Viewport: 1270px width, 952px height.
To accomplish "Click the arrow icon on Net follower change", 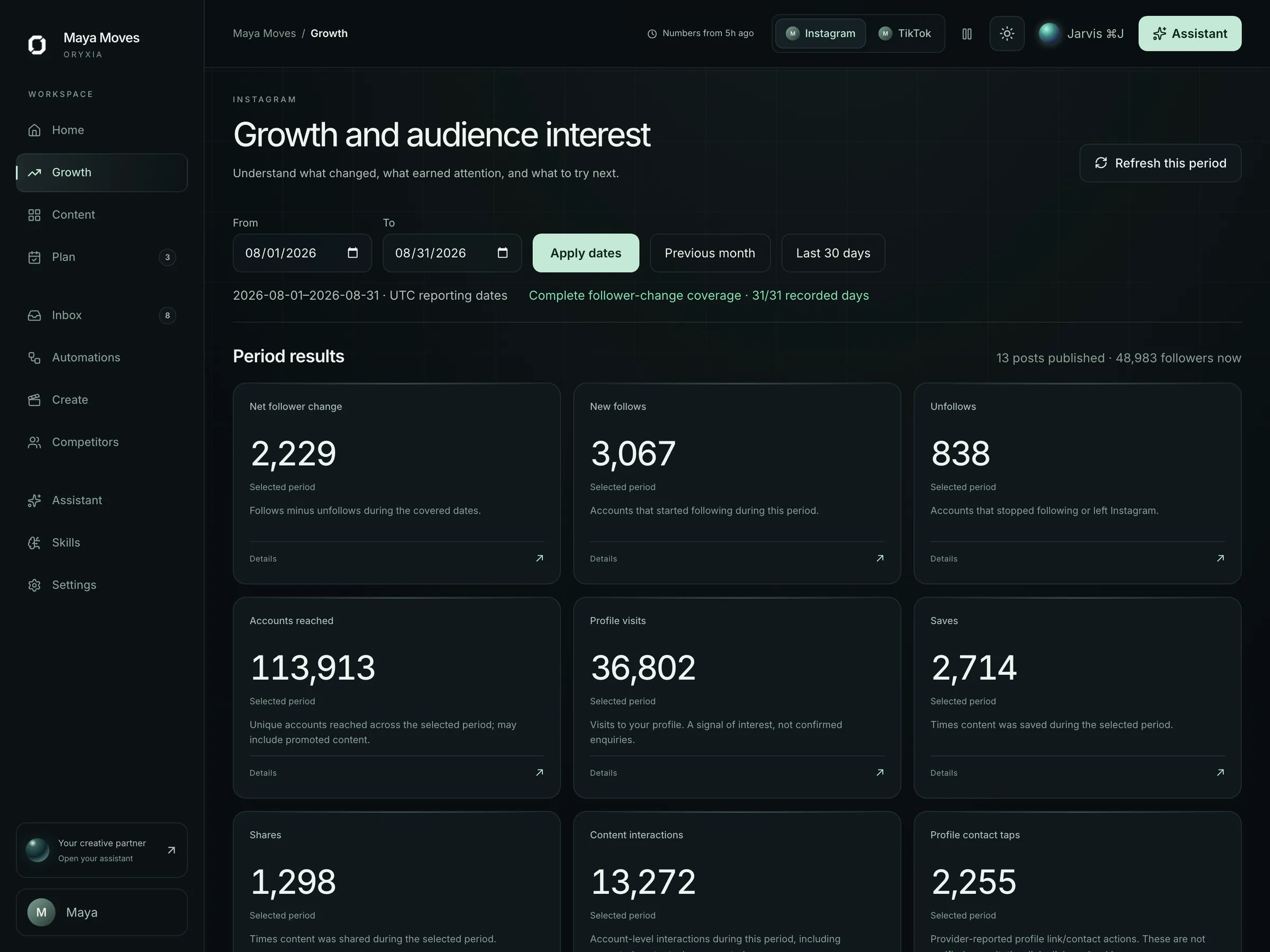I will tap(539, 559).
